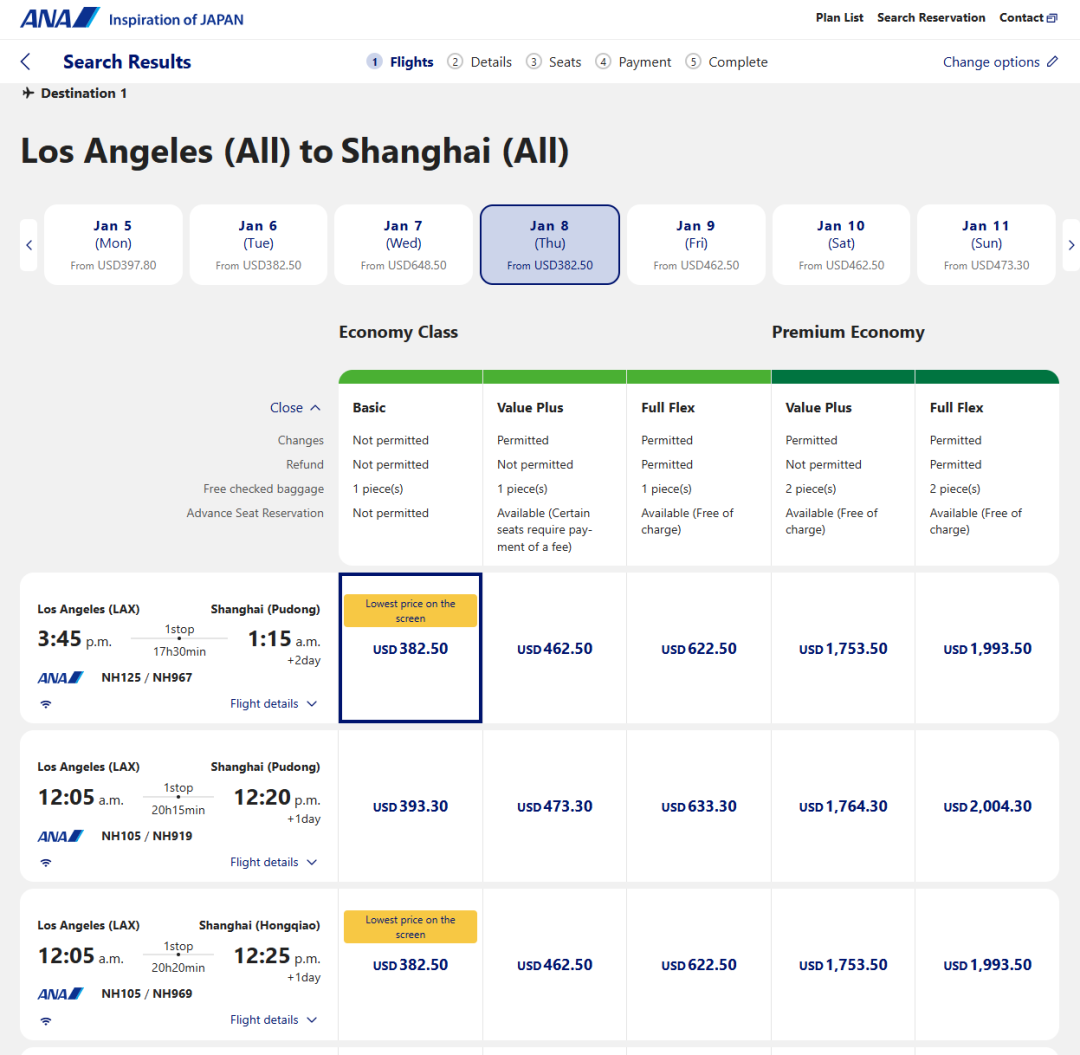Show later dates with the right arrow

tap(1071, 245)
